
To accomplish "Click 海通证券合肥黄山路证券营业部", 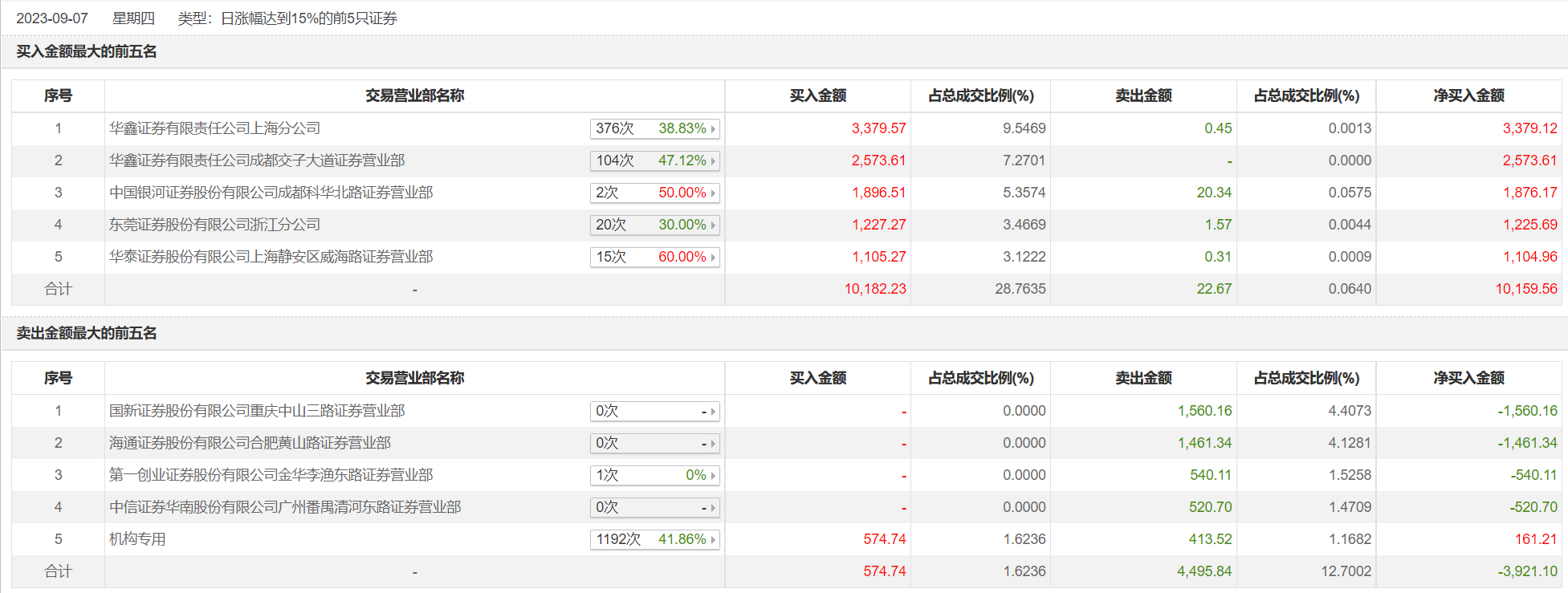I will pos(250,443).
